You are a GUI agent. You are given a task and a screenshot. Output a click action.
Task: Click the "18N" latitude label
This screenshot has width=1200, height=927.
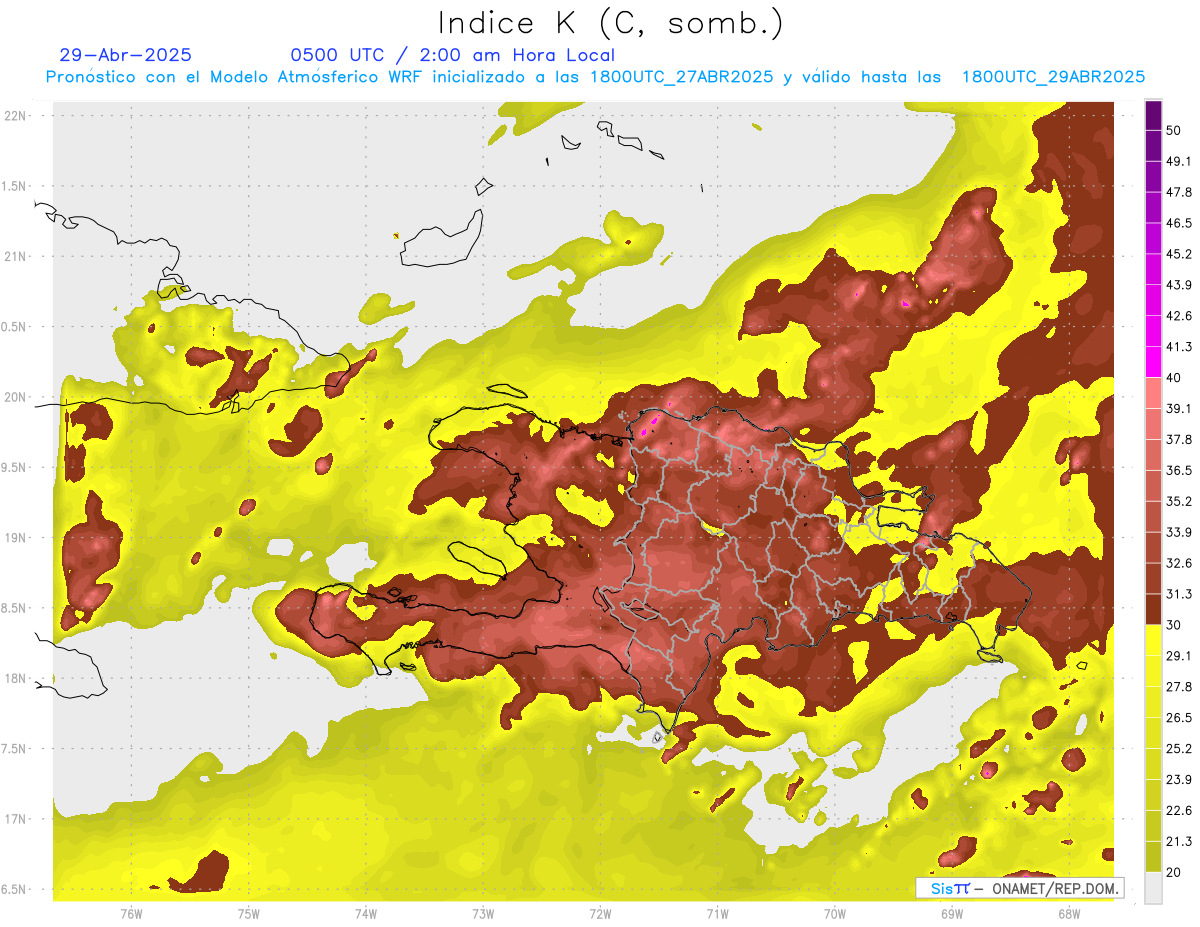16,679
